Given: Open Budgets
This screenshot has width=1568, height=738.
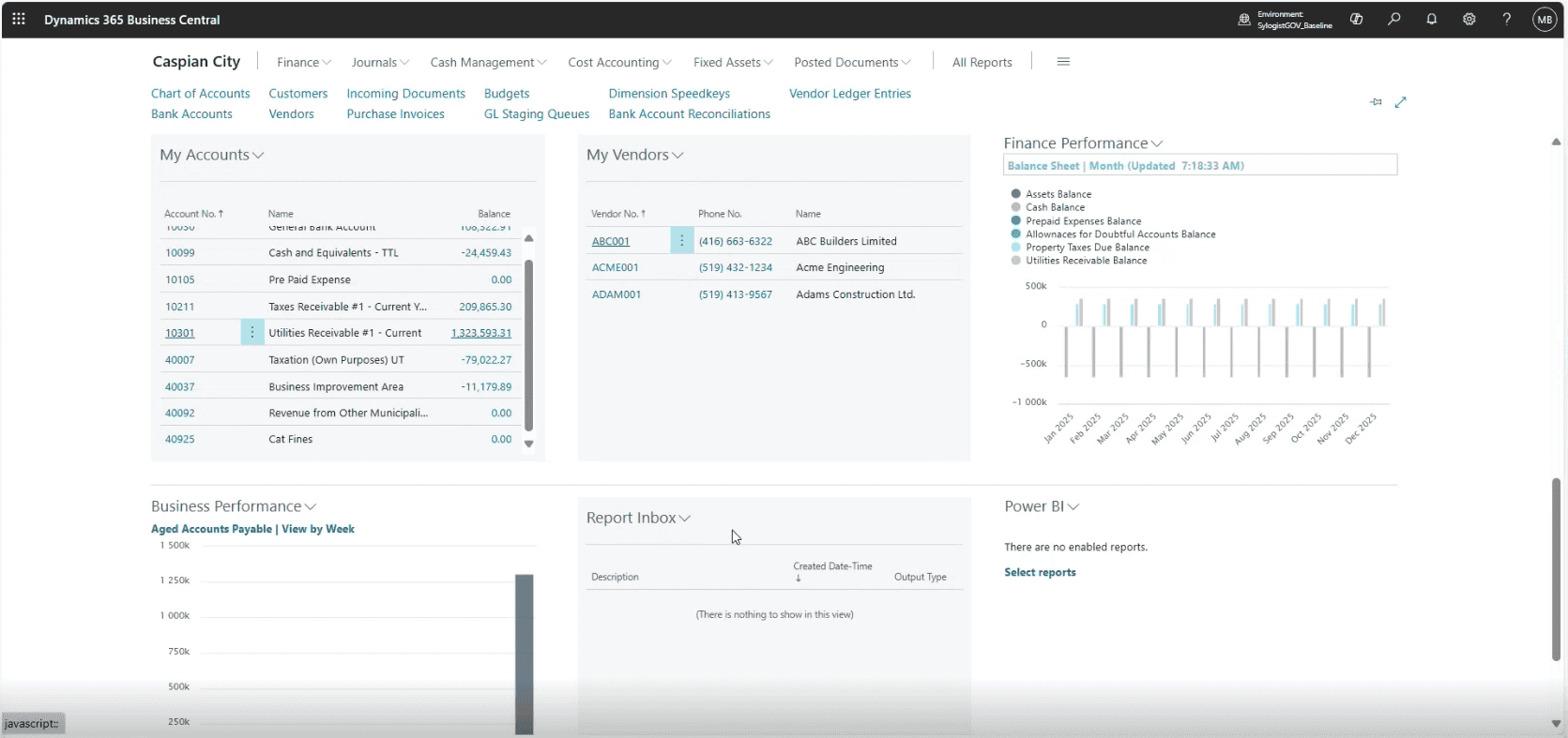Looking at the screenshot, I should tap(507, 94).
